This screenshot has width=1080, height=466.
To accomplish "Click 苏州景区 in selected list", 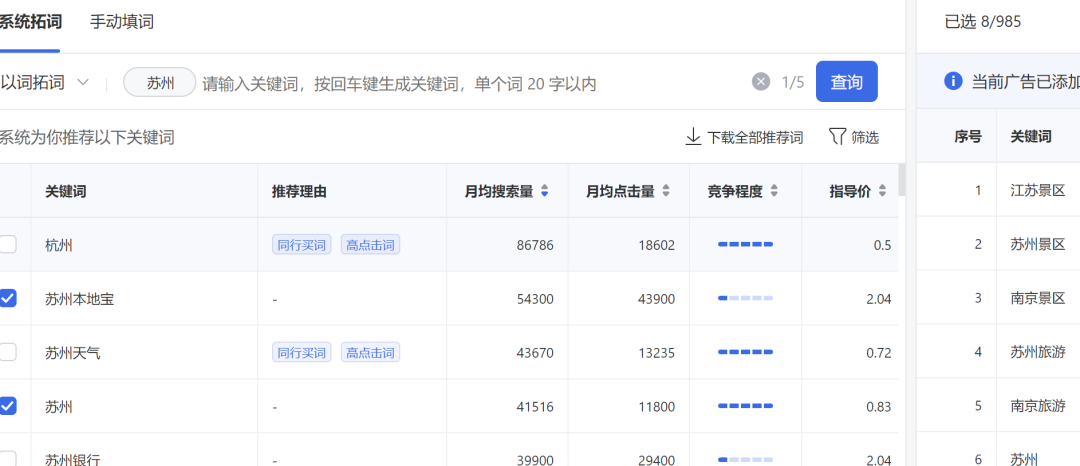I will 1038,244.
